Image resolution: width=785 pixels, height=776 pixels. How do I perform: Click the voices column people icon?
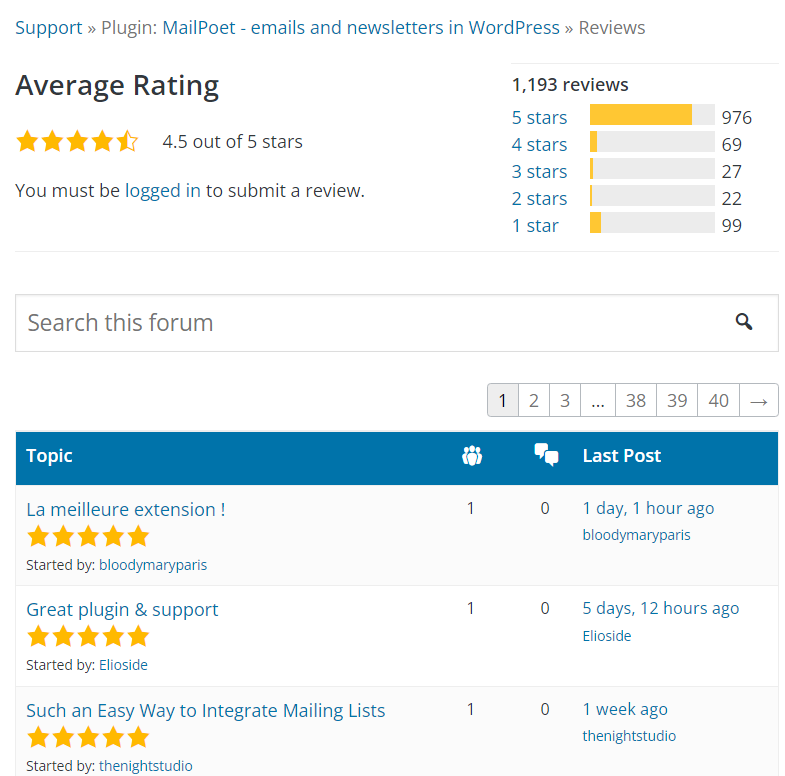[472, 456]
